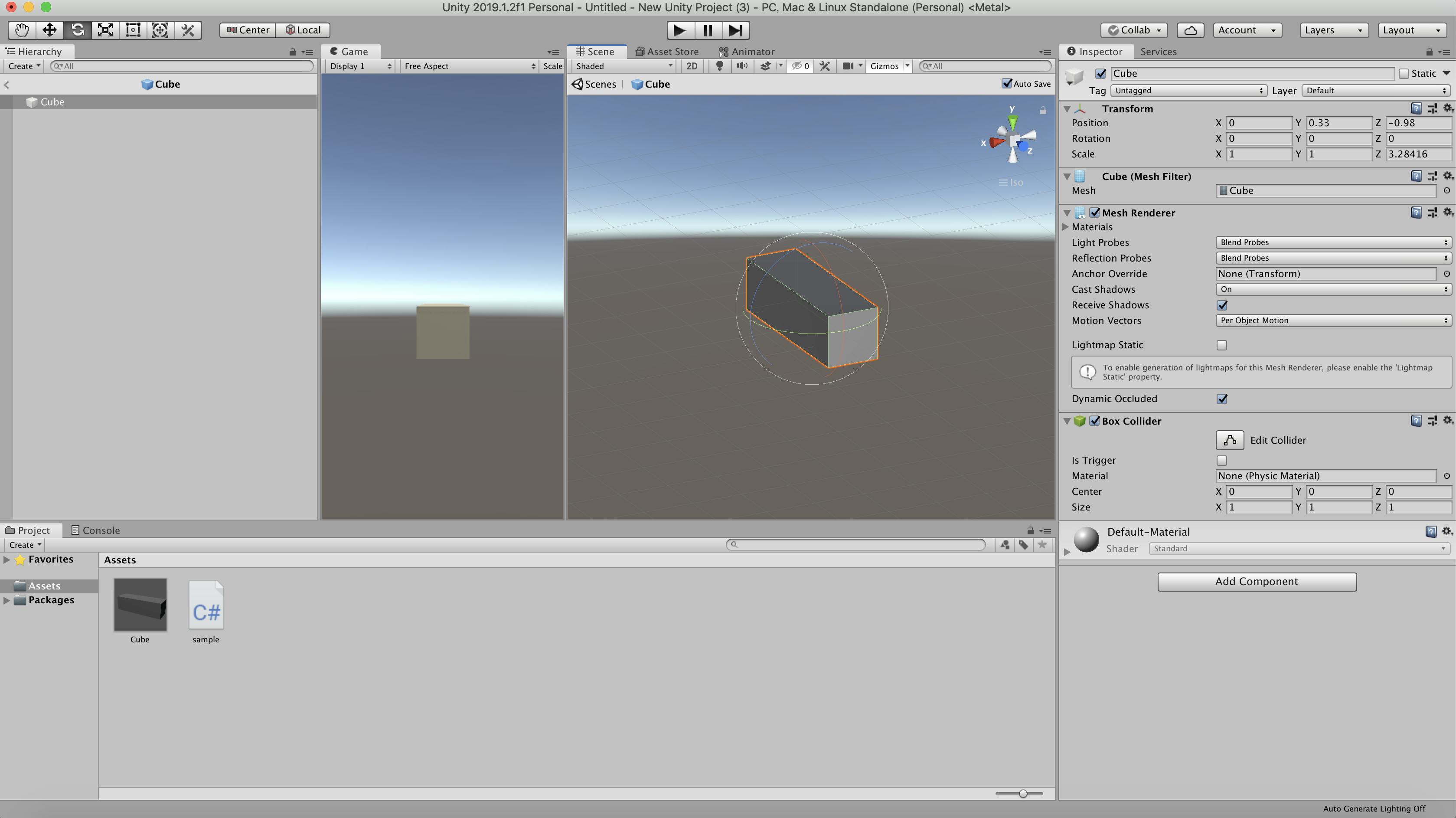Viewport: 1456px width, 818px height.
Task: Toggle scene lighting bulb icon
Action: pyautogui.click(x=719, y=66)
